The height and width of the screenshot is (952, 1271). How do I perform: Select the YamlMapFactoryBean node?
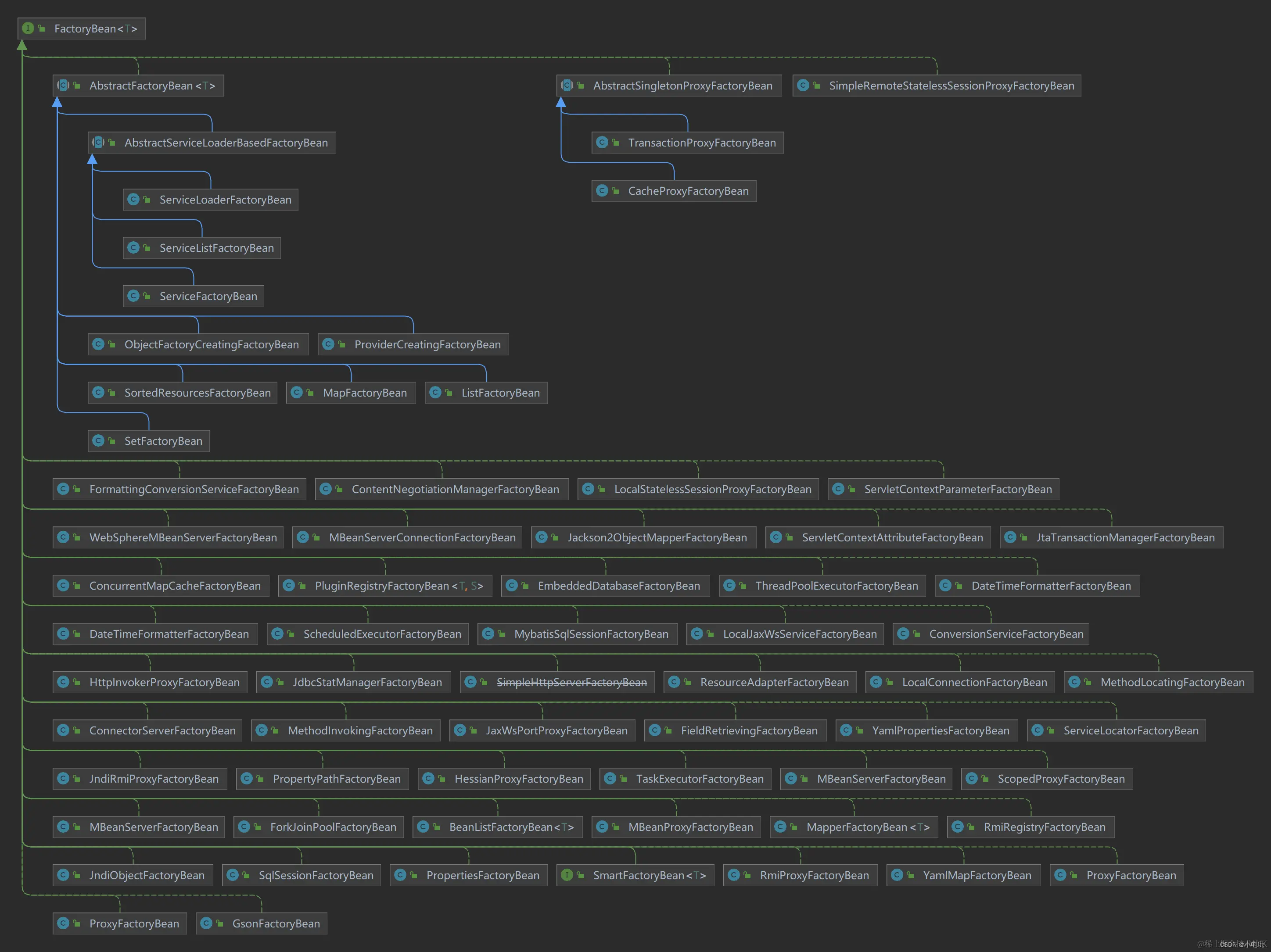click(976, 876)
